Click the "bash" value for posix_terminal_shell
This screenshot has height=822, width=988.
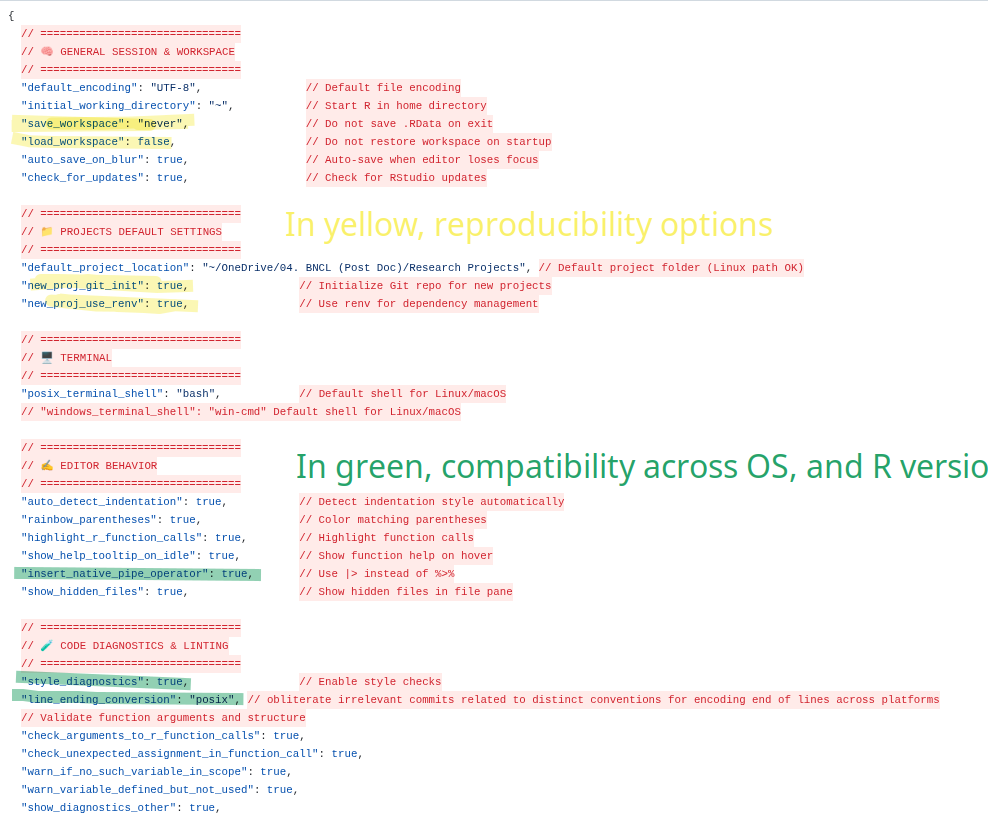tap(195, 394)
